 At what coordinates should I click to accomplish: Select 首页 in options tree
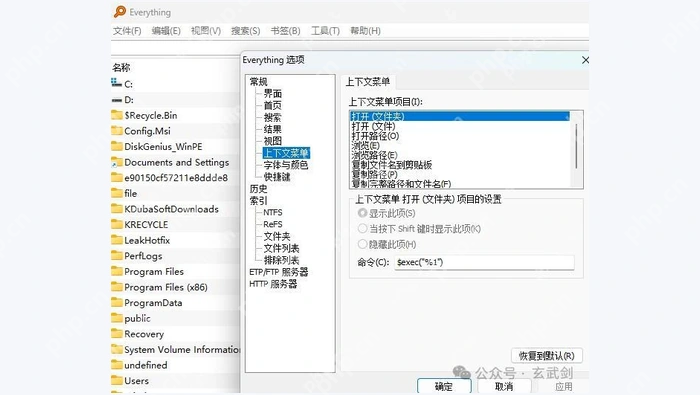(273, 105)
